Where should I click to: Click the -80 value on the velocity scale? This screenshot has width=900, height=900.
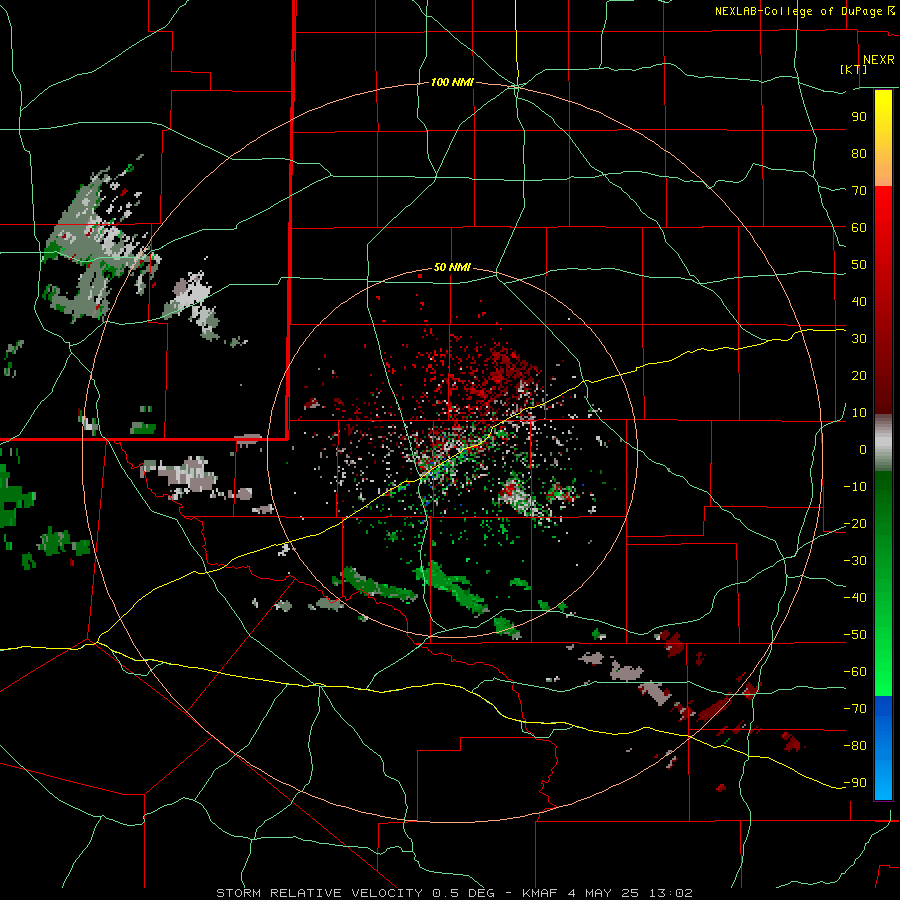click(855, 746)
